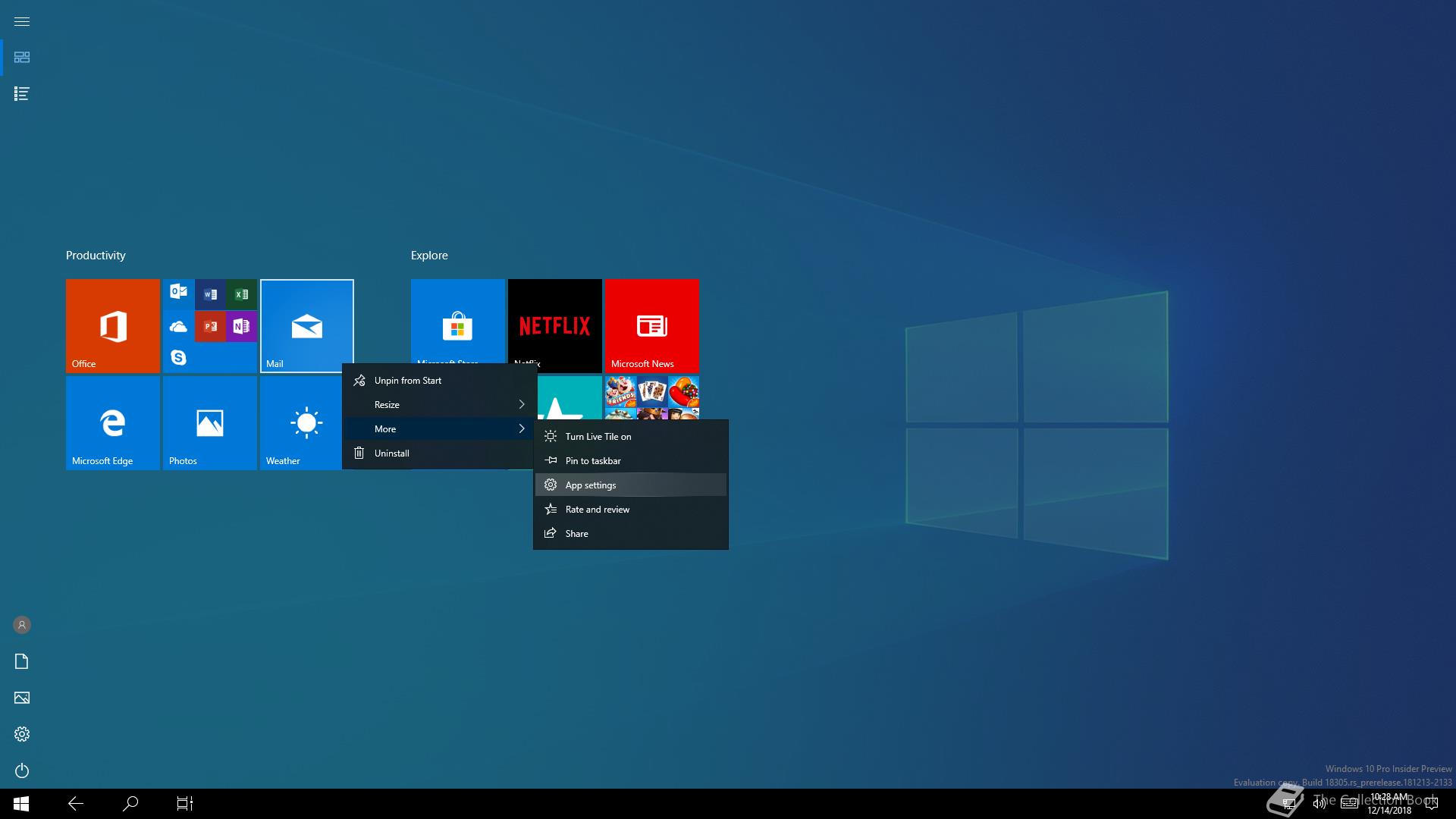
Task: Select Share in the More submenu
Action: (631, 534)
